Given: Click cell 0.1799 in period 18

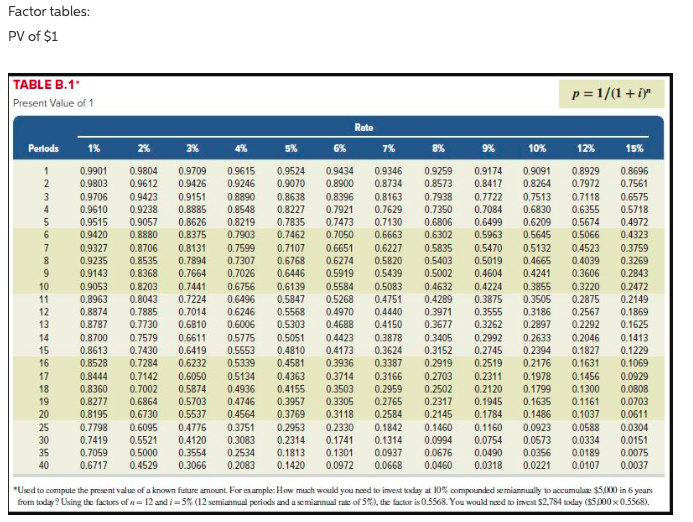Looking at the screenshot, I should pos(537,389).
